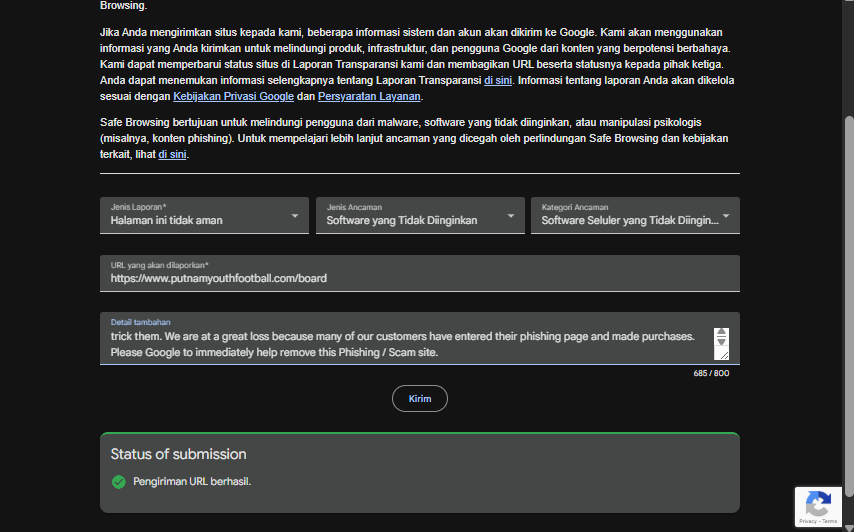Click the page vertical scrollbar thumb
Viewport: 854px width, 532px height.
[x=849, y=305]
